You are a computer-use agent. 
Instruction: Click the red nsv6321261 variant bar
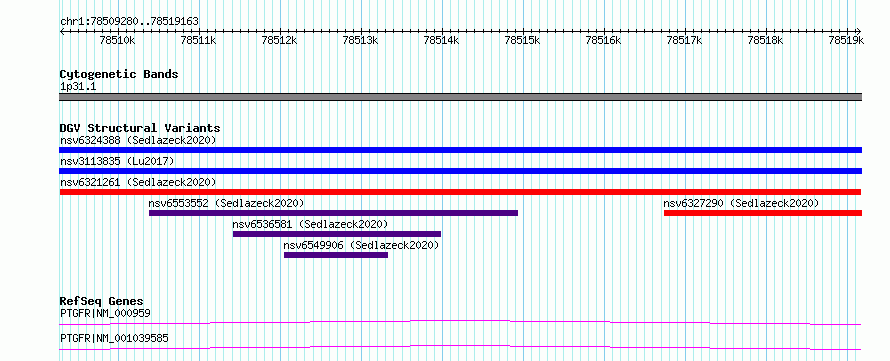(460, 192)
